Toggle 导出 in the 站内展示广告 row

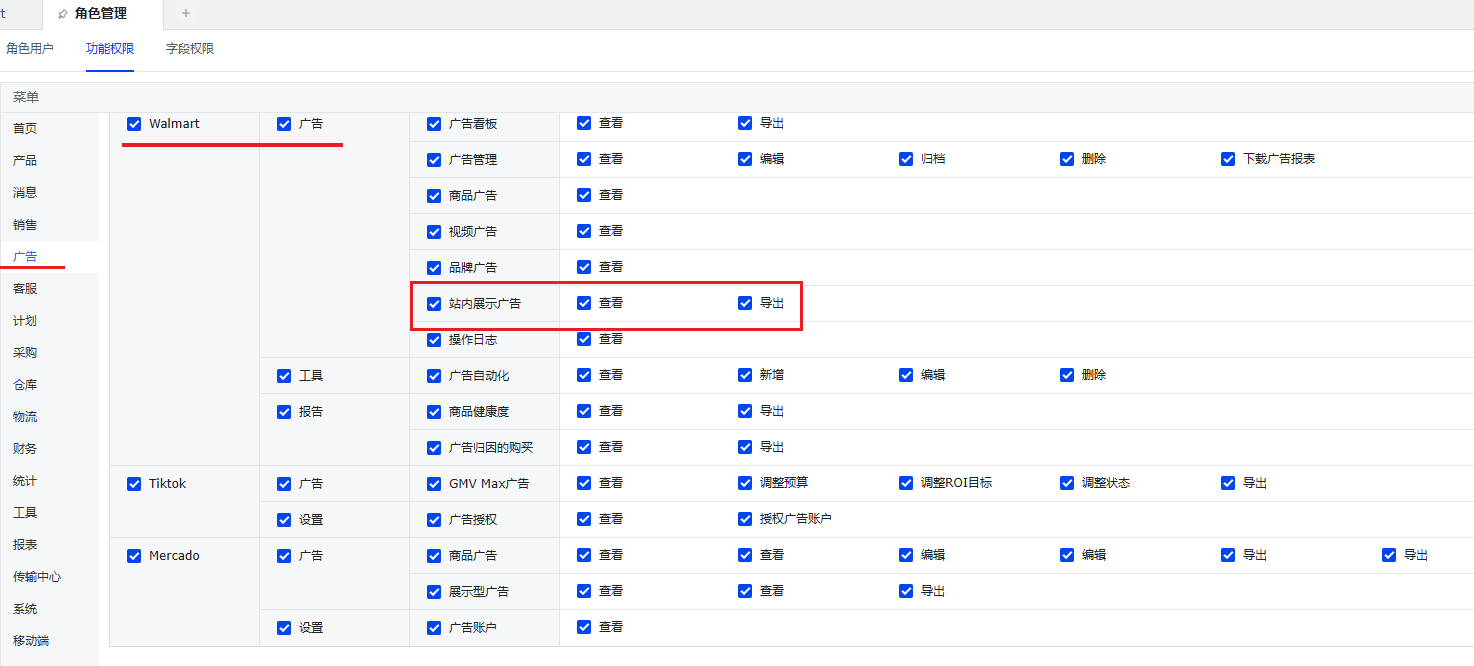(x=745, y=303)
